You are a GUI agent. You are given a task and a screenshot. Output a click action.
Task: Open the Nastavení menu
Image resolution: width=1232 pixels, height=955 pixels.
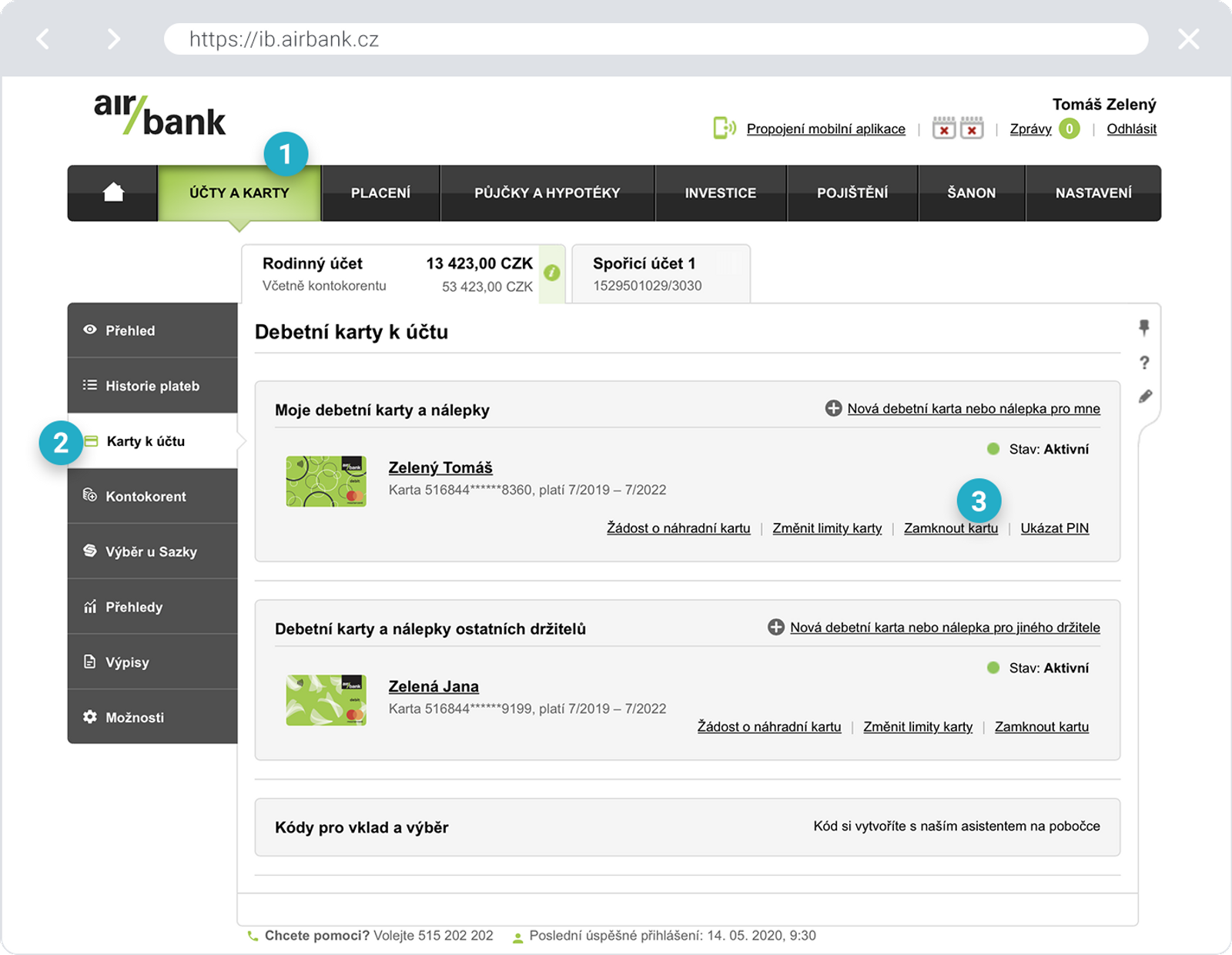tap(1093, 193)
